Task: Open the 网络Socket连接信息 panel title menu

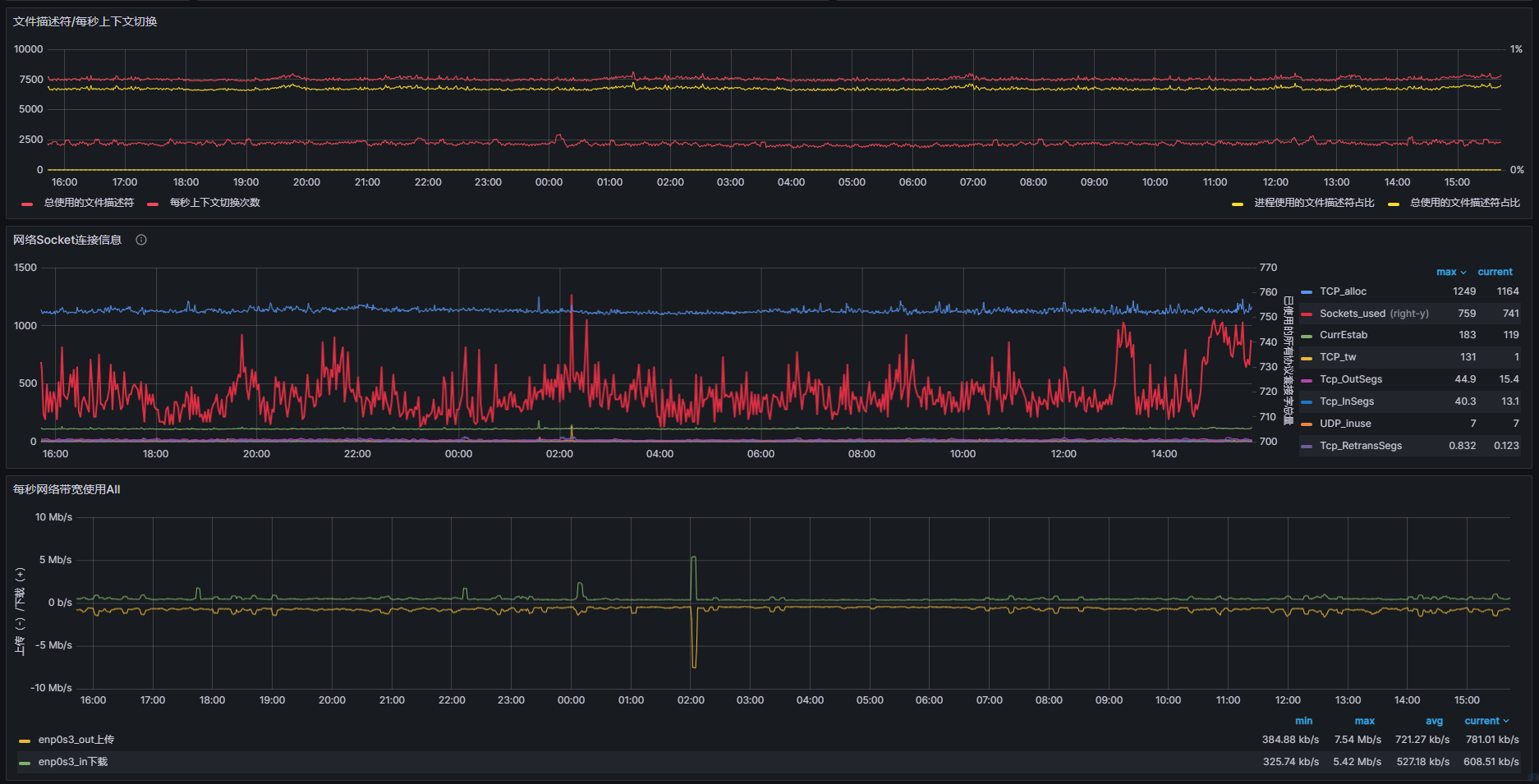Action: [x=67, y=240]
